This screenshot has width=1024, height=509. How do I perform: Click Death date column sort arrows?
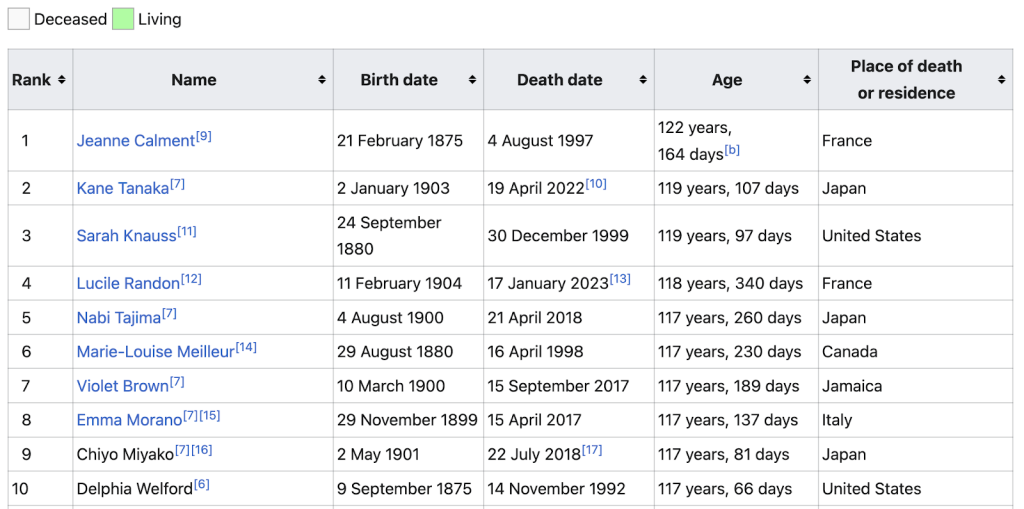click(x=643, y=80)
